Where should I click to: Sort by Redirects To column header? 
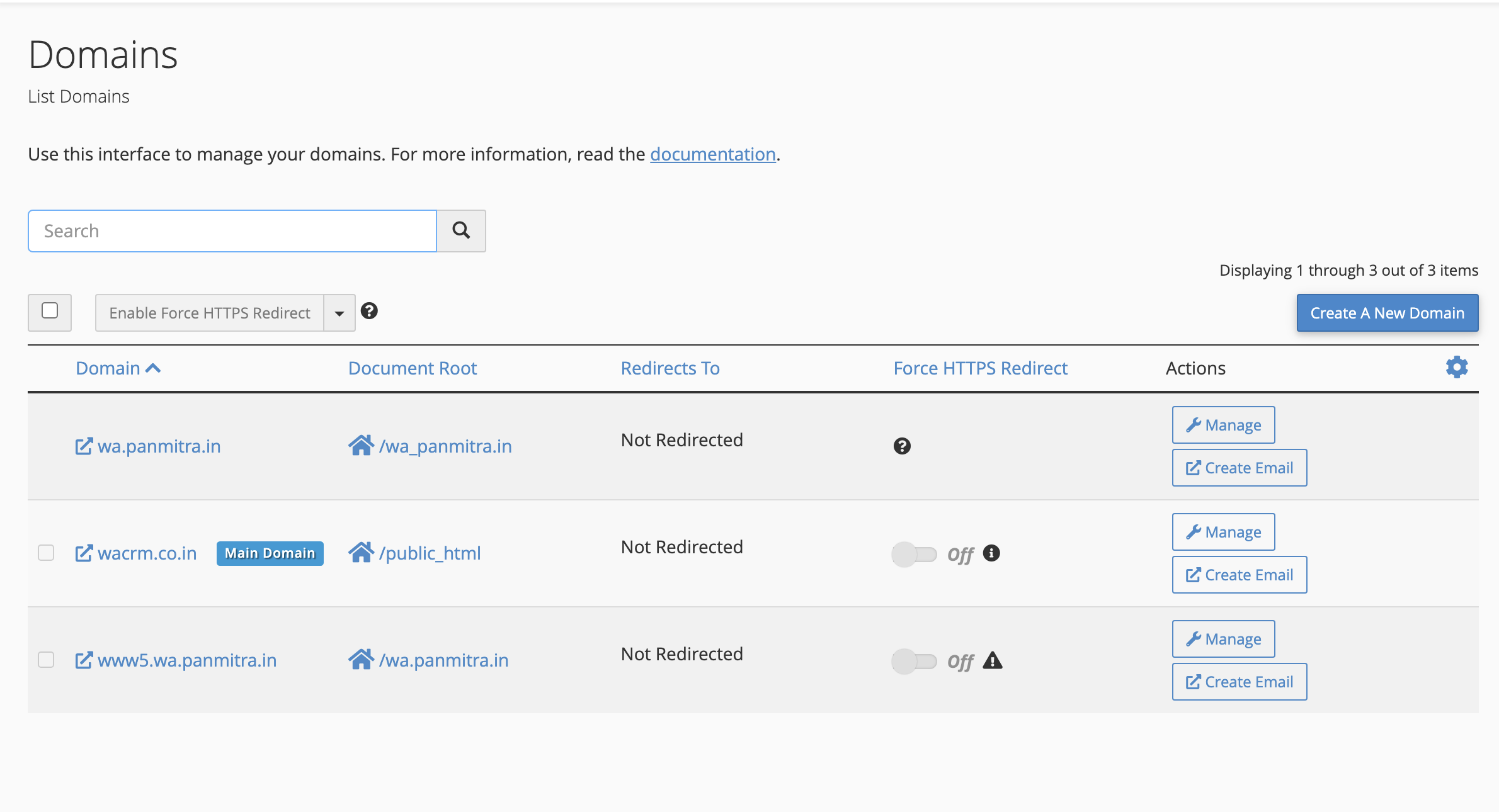(670, 368)
